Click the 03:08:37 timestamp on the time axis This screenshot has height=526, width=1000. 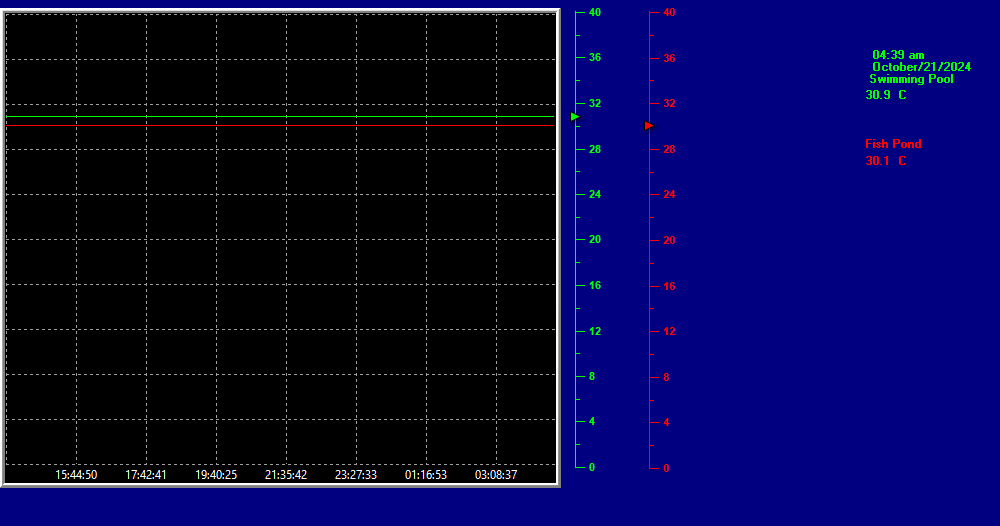pos(496,475)
